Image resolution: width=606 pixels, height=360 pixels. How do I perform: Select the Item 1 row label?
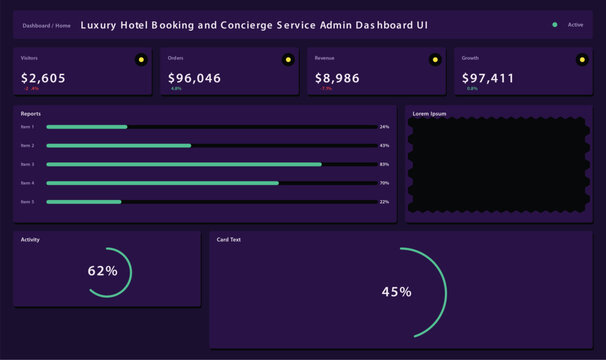point(27,127)
